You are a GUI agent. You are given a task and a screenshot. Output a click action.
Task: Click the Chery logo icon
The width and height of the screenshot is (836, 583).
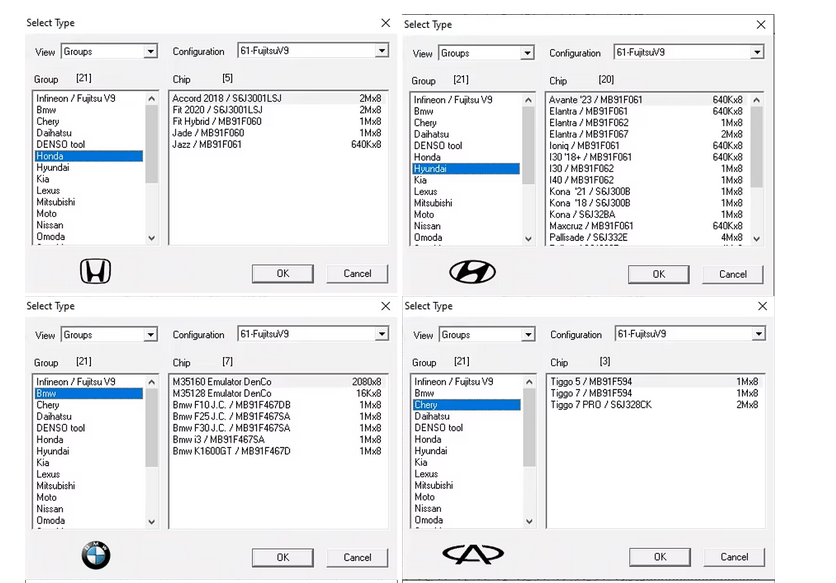tap(472, 555)
